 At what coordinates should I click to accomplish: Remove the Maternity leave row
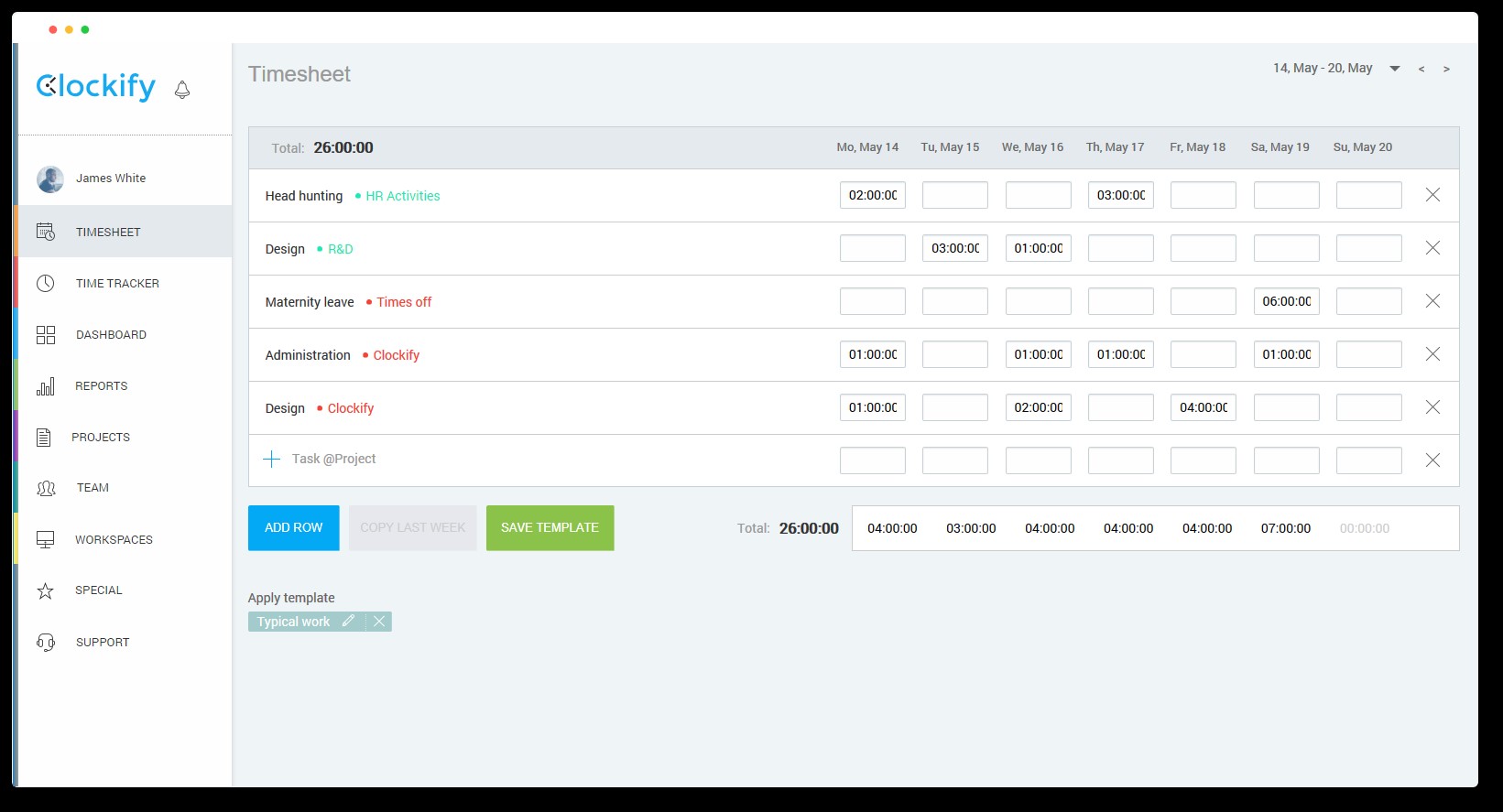point(1432,301)
